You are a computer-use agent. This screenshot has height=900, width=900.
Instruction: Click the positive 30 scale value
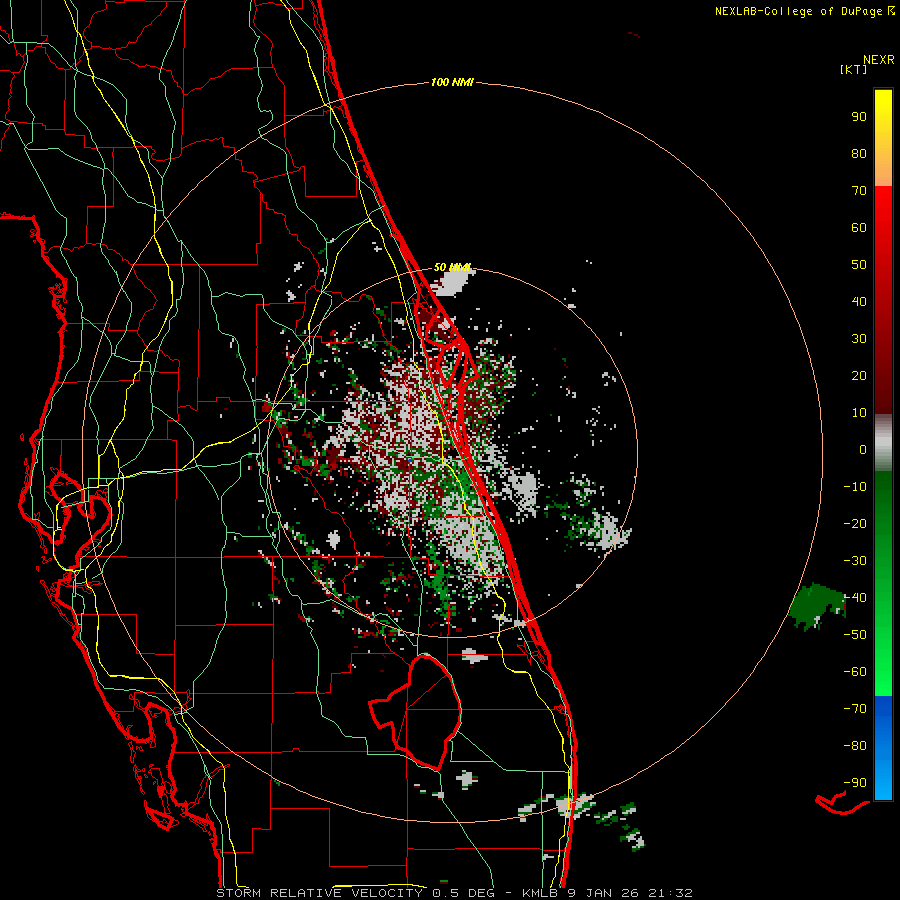click(859, 339)
